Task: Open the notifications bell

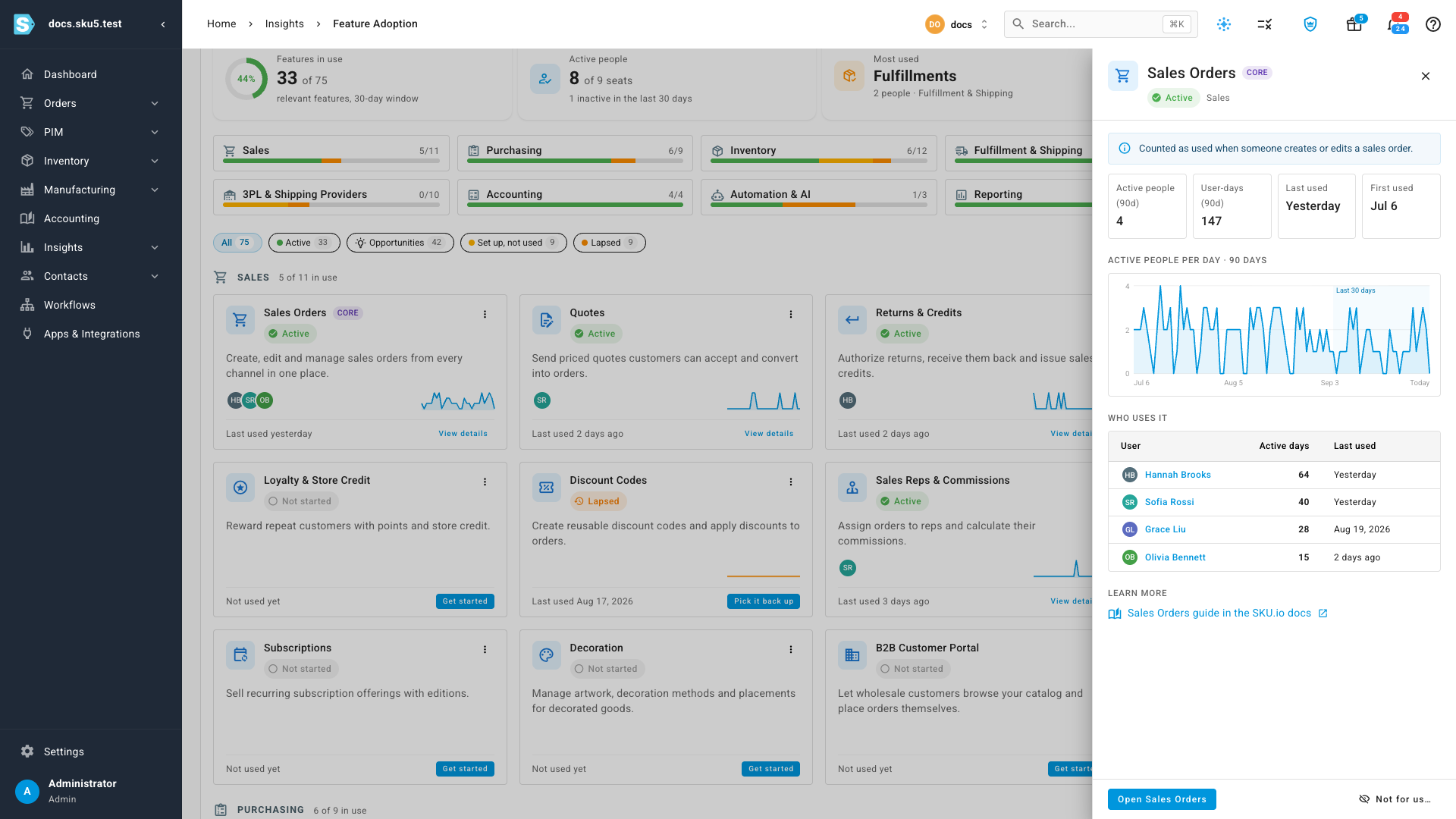Action: click(1394, 24)
